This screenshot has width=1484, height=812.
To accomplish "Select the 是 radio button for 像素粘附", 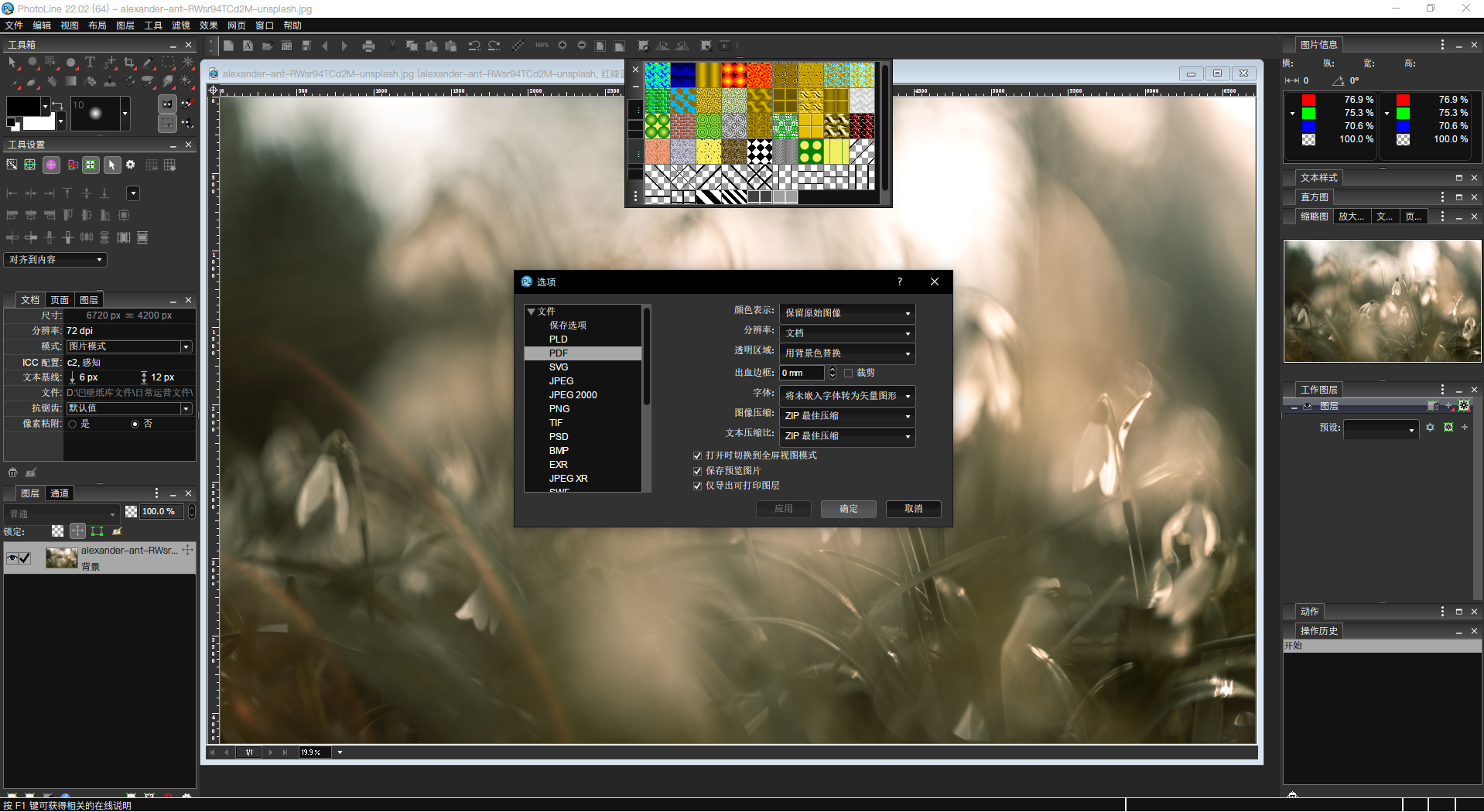I will click(74, 423).
